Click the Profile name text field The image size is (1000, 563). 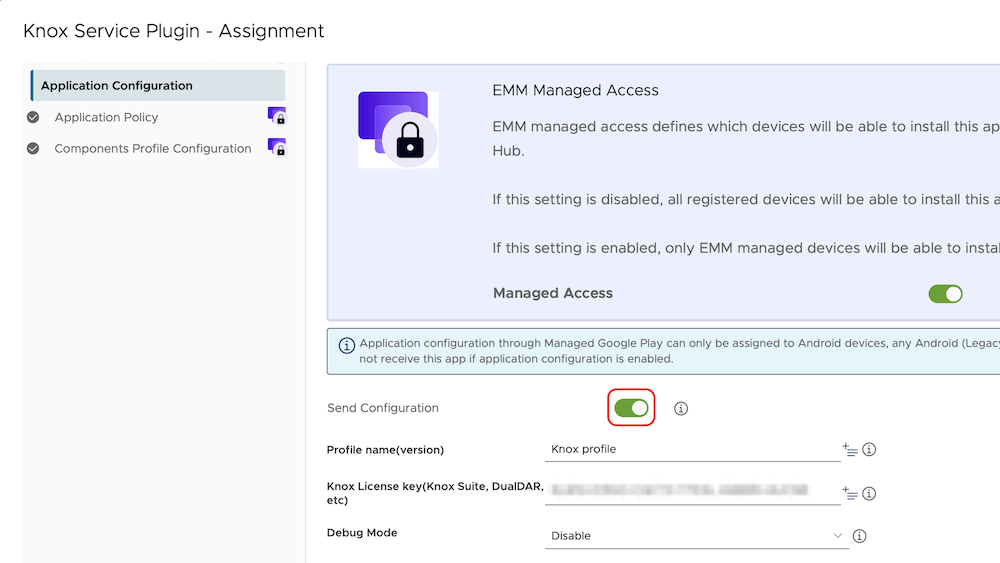[692, 450]
